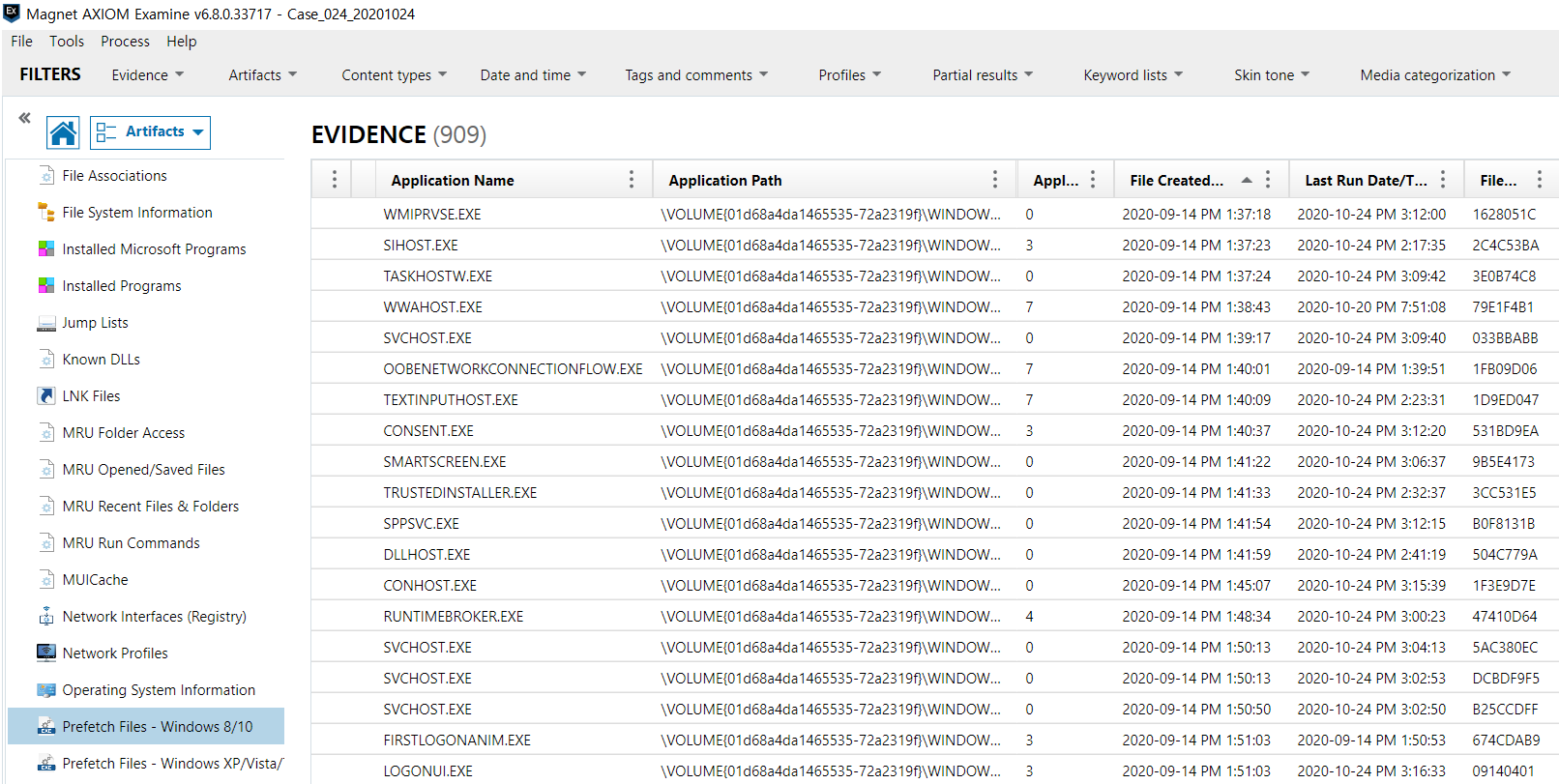
Task: Click the Jump Lists icon
Action: point(46,322)
